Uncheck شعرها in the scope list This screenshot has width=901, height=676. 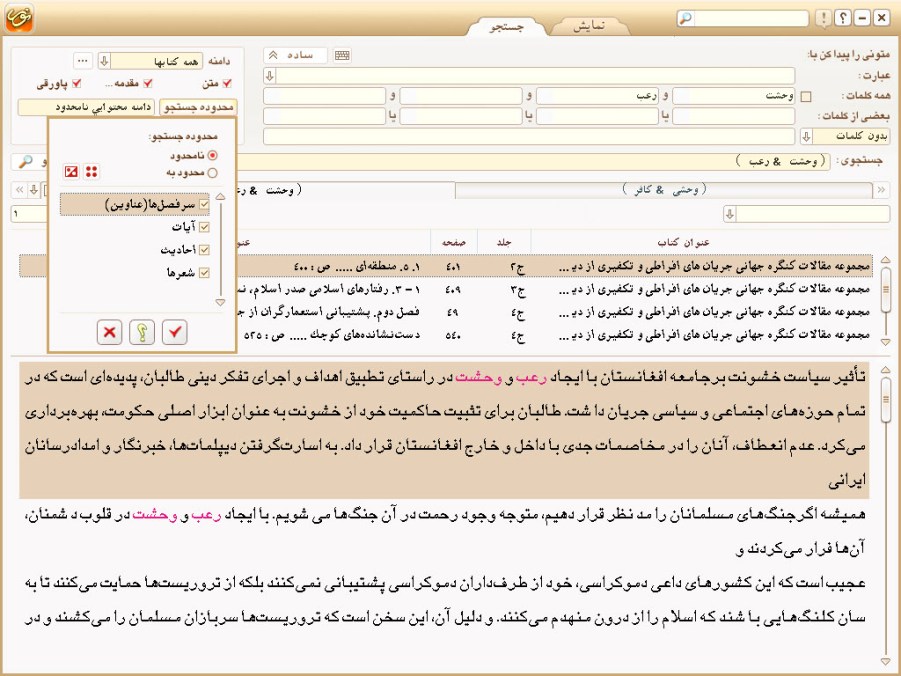(204, 272)
